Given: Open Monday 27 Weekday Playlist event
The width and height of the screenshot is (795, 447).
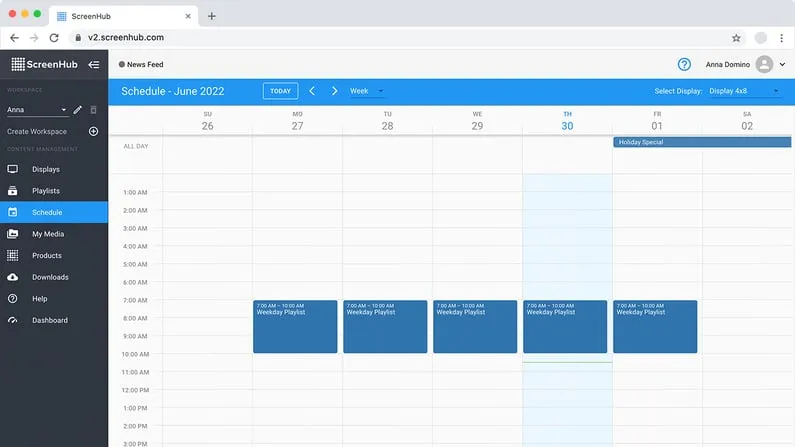Looking at the screenshot, I should point(295,326).
